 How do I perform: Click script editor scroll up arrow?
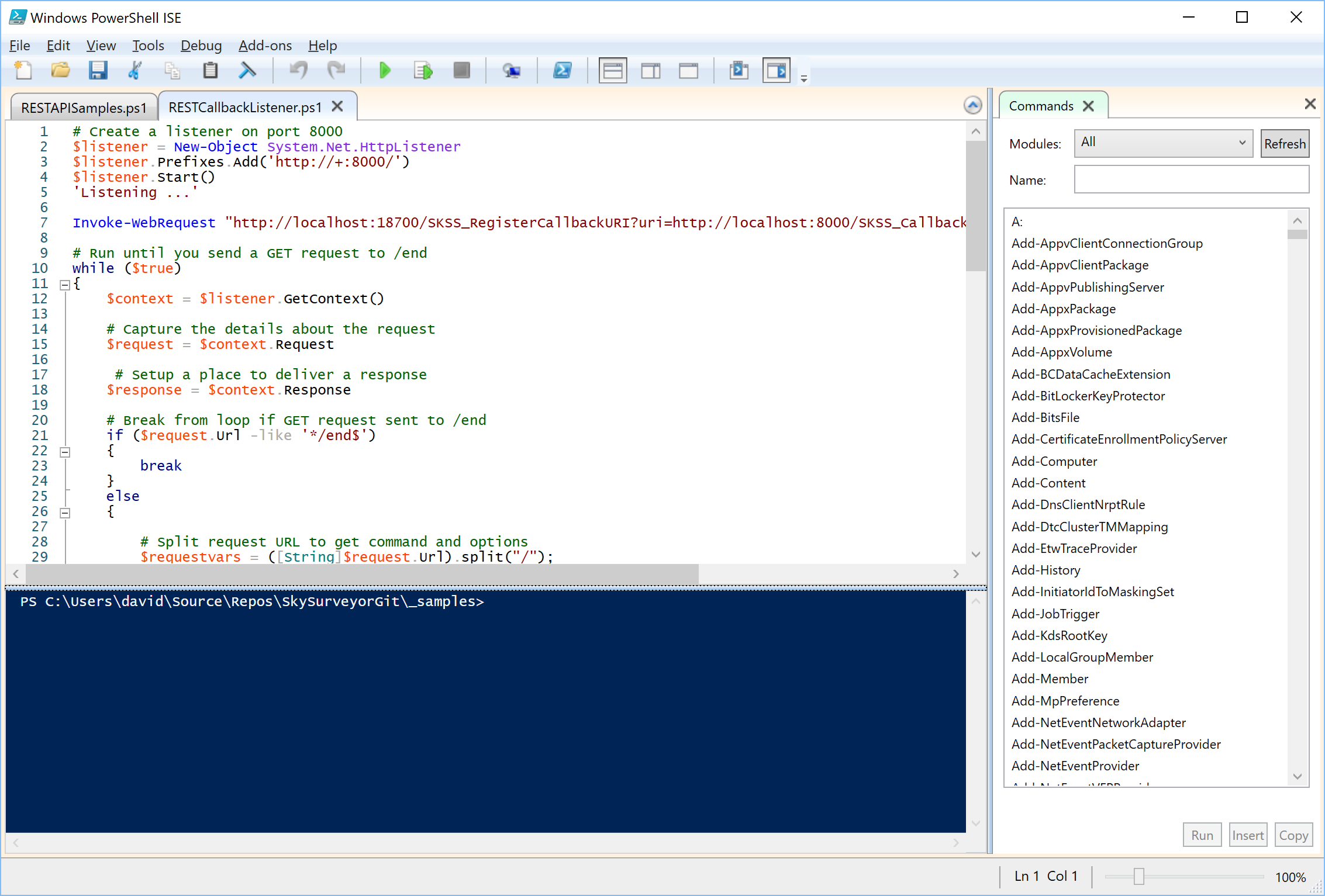[975, 132]
